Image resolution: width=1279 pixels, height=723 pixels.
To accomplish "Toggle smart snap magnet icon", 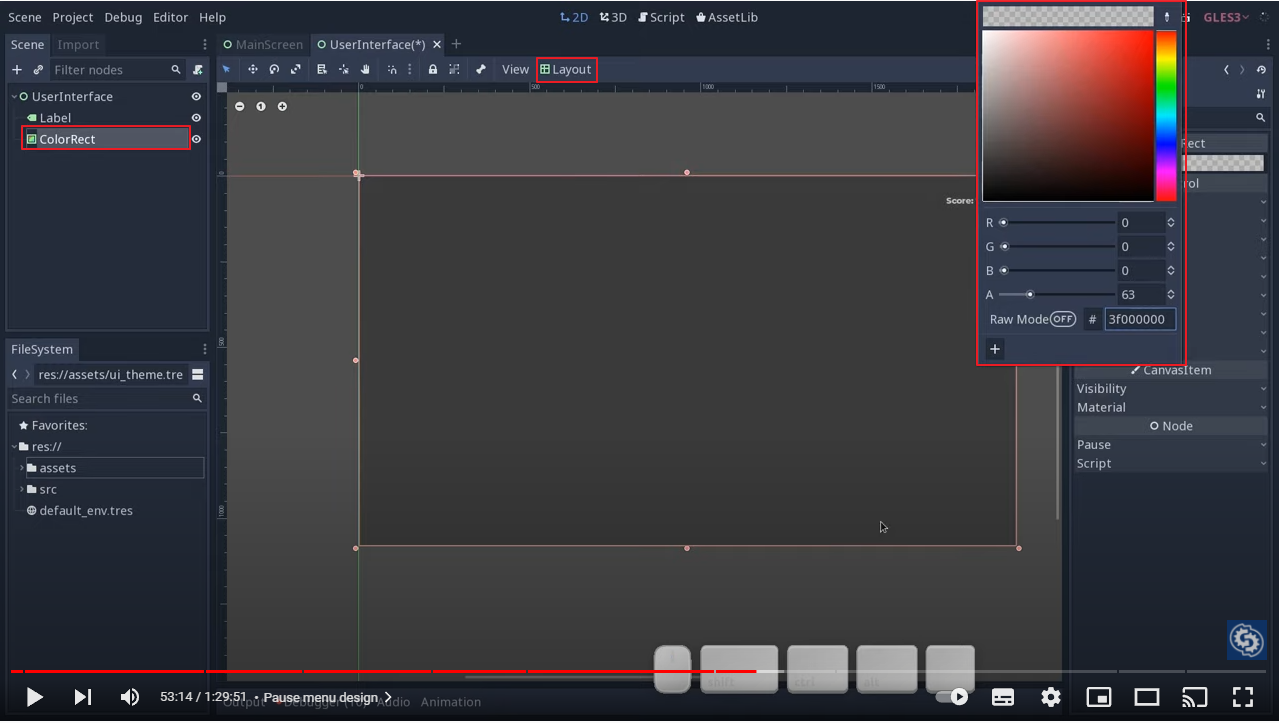I will click(x=392, y=69).
